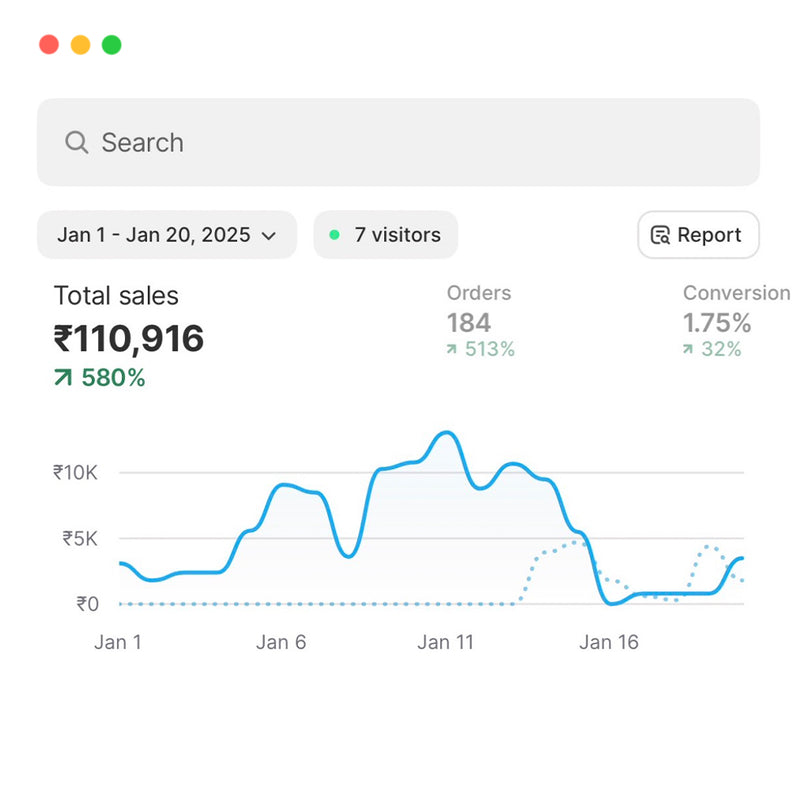Focus the Search input field

[400, 142]
